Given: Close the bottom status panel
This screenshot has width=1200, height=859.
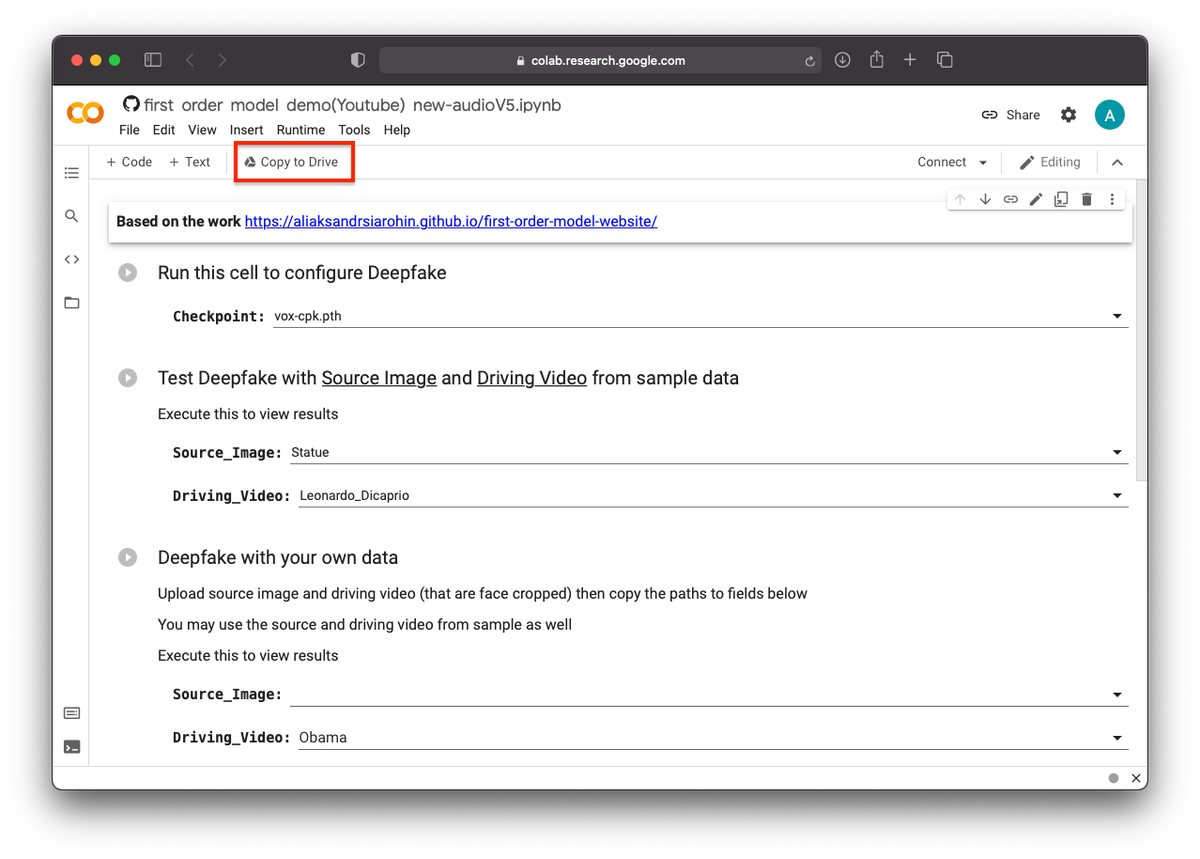Looking at the screenshot, I should (x=1136, y=778).
